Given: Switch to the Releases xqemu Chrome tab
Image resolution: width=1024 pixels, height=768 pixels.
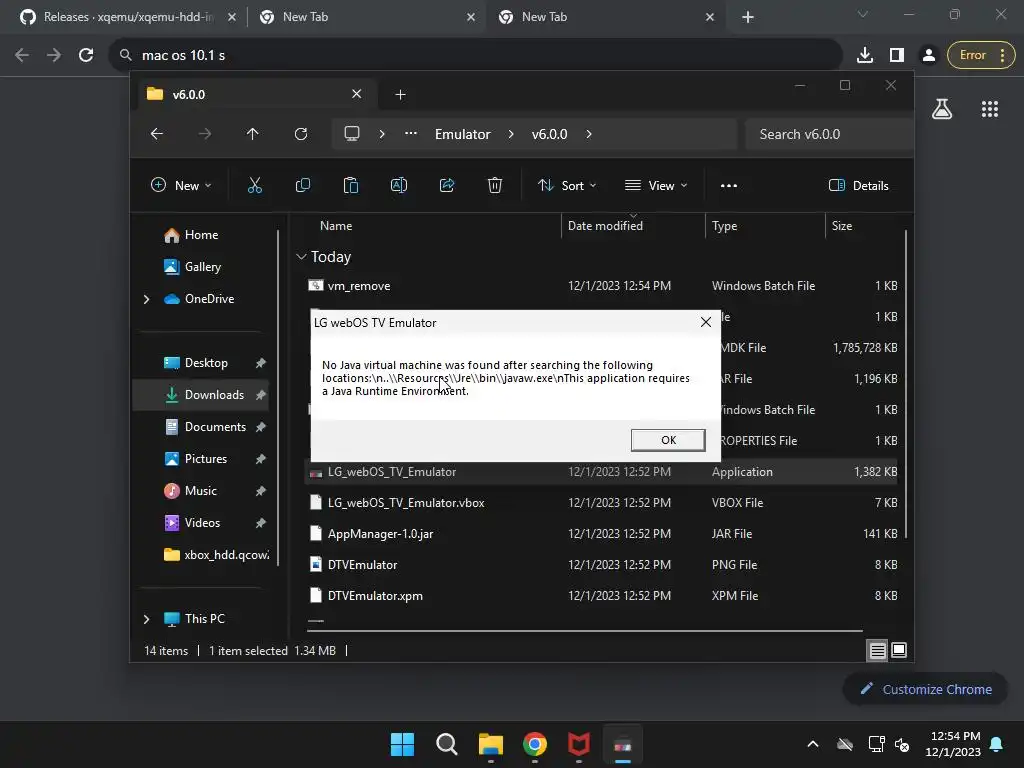Looking at the screenshot, I should tap(128, 17).
